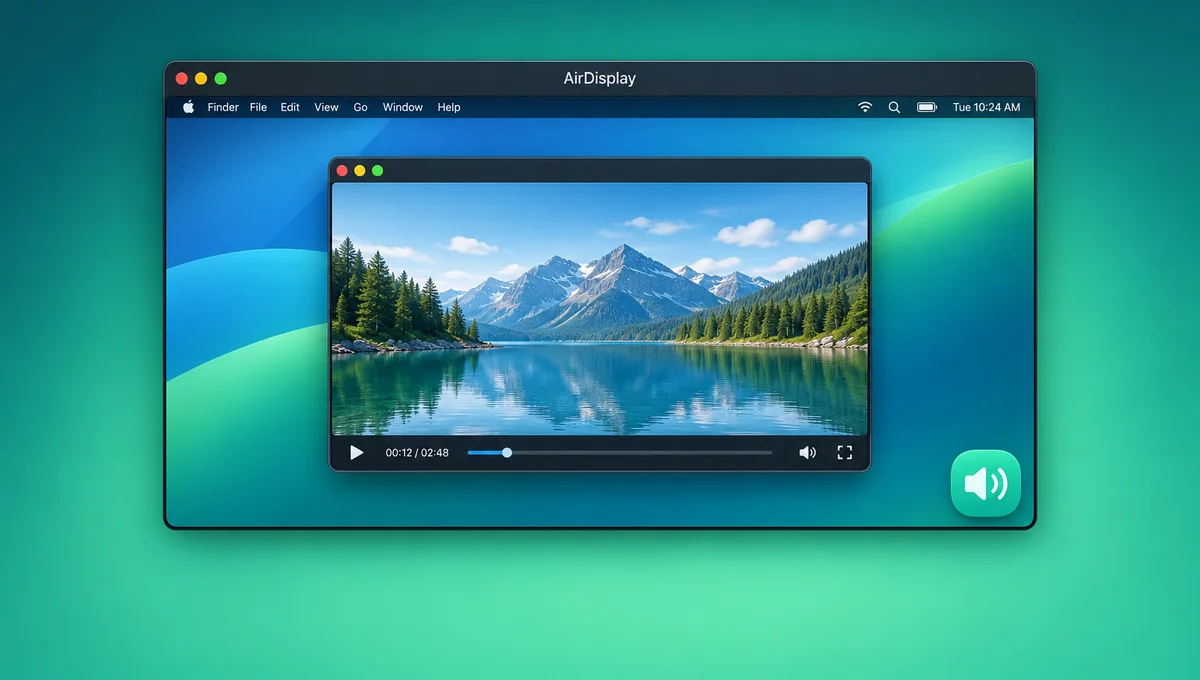Click the AirDisplay window title
Viewport: 1200px width, 680px height.
pyautogui.click(x=599, y=78)
